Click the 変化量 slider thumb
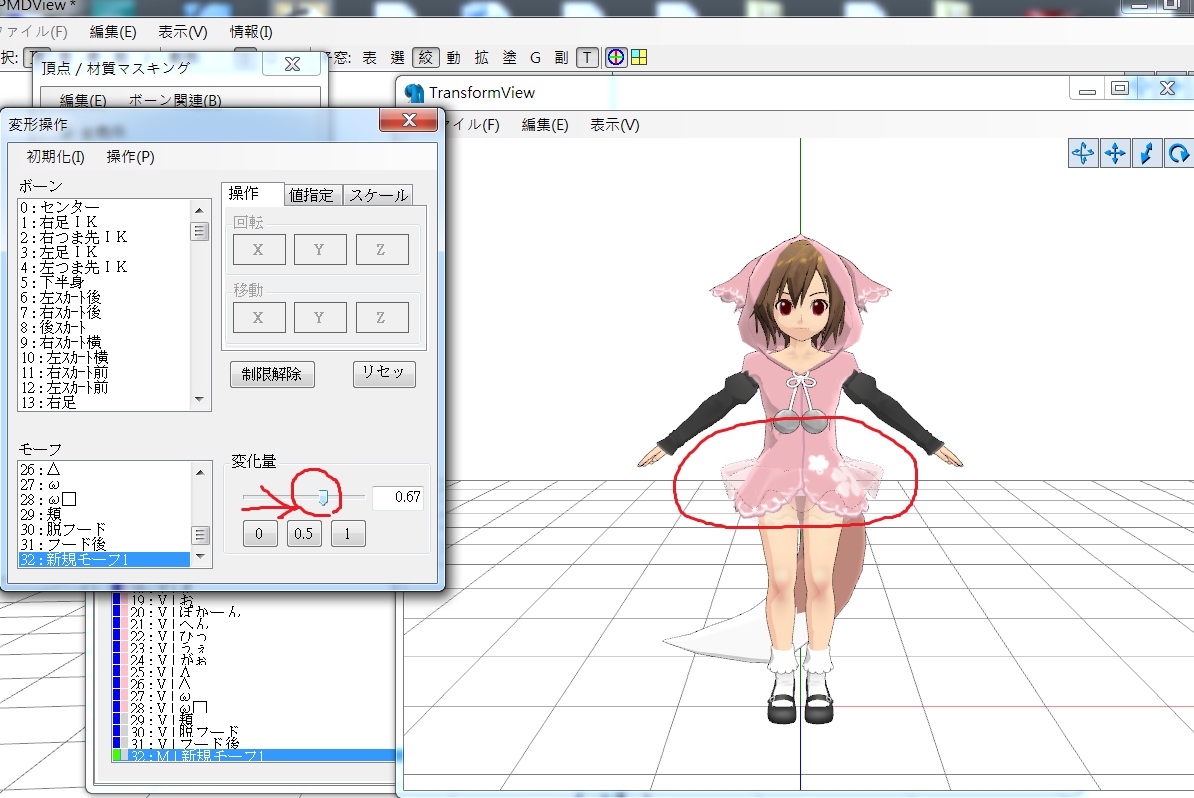Screen dimensions: 1194x798 (x=323, y=497)
